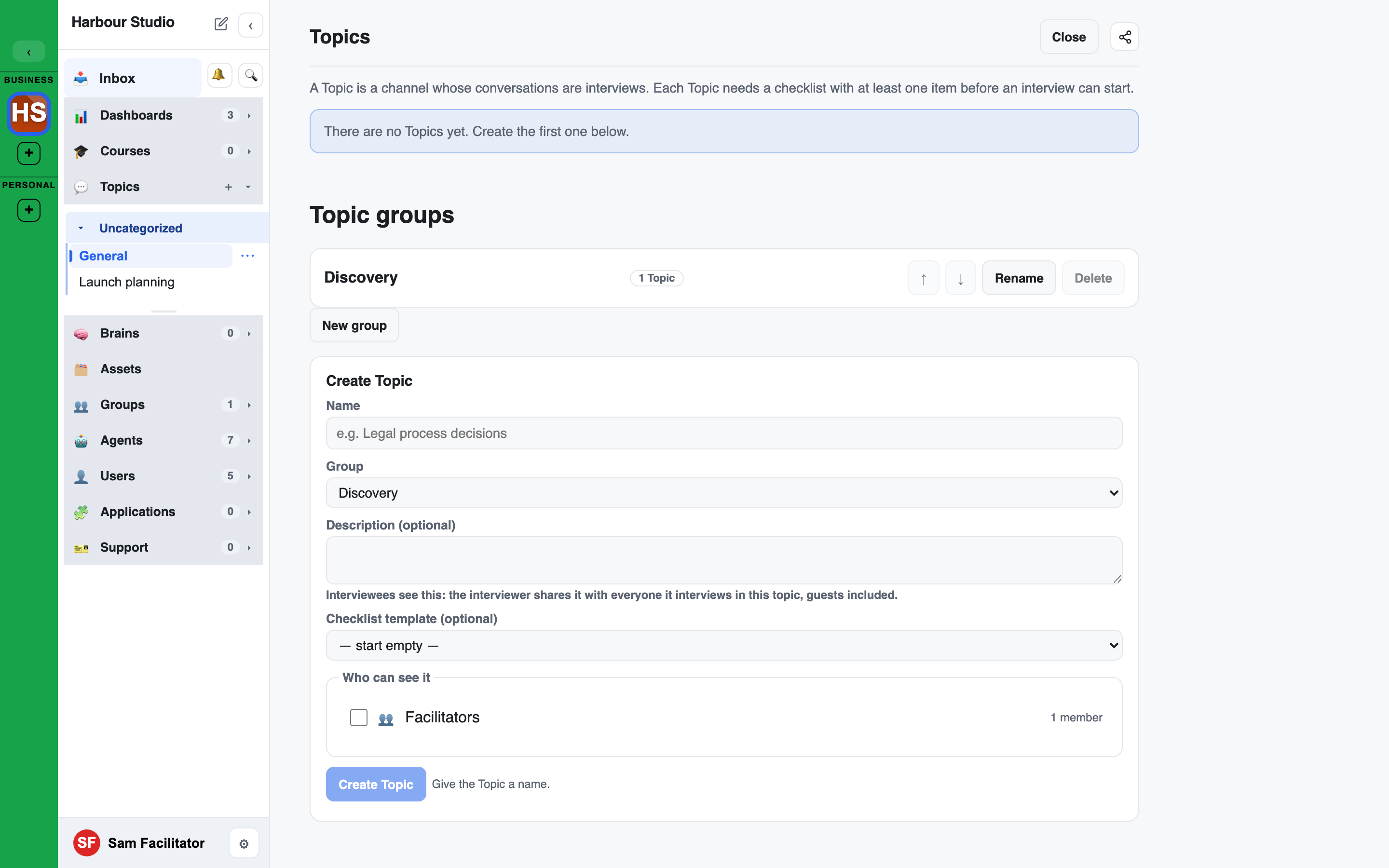
Task: Expand the Dashboards section arrow
Action: tap(249, 116)
